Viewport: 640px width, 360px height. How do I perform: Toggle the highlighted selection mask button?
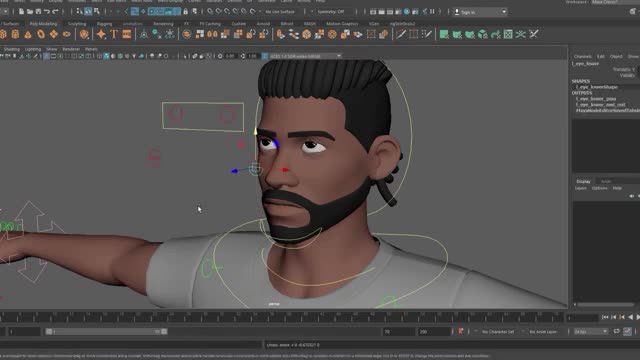click(134, 12)
